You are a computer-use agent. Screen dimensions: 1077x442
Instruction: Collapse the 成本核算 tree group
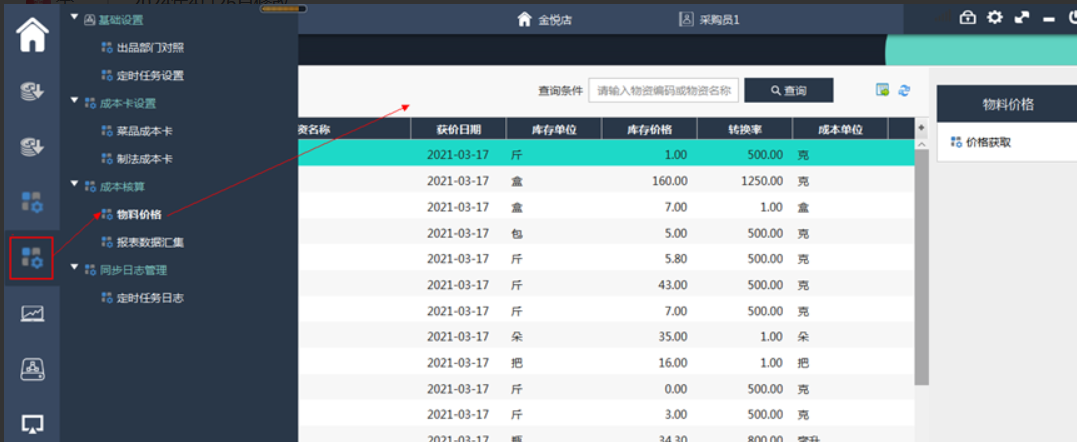click(x=75, y=185)
